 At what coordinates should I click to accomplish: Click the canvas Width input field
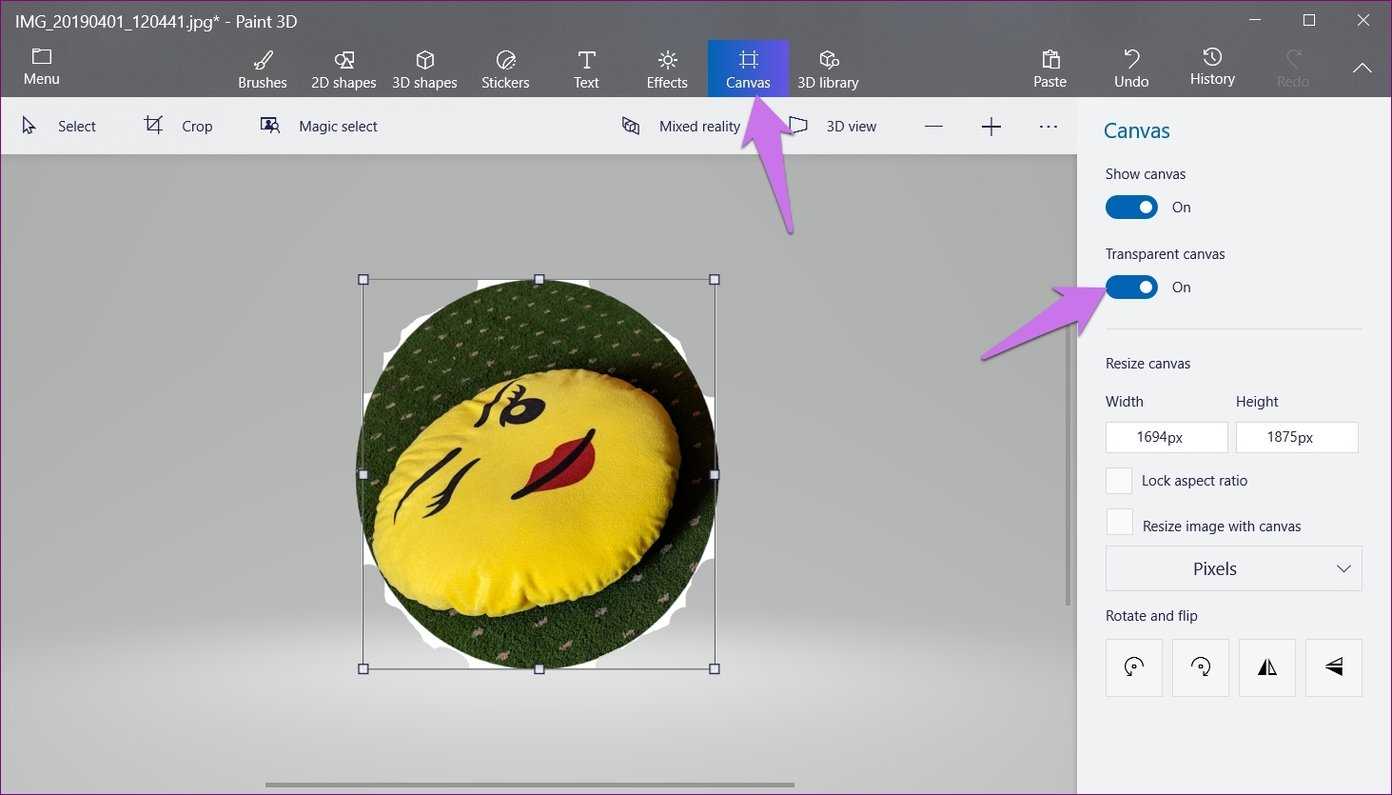point(1166,437)
